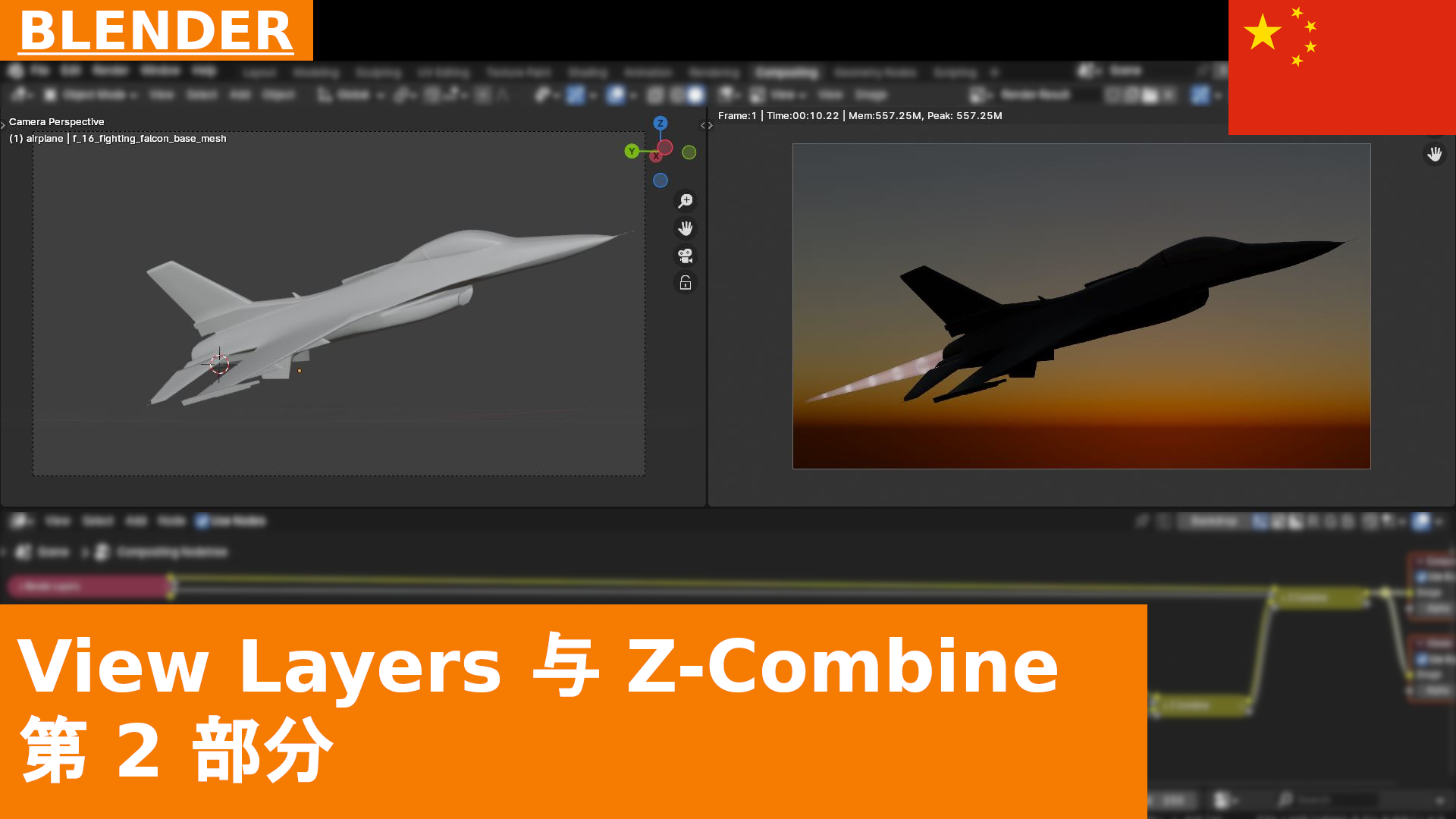Screen dimensions: 1456x819
Task: Switch to the UV Editing workspace tab
Action: click(x=444, y=73)
